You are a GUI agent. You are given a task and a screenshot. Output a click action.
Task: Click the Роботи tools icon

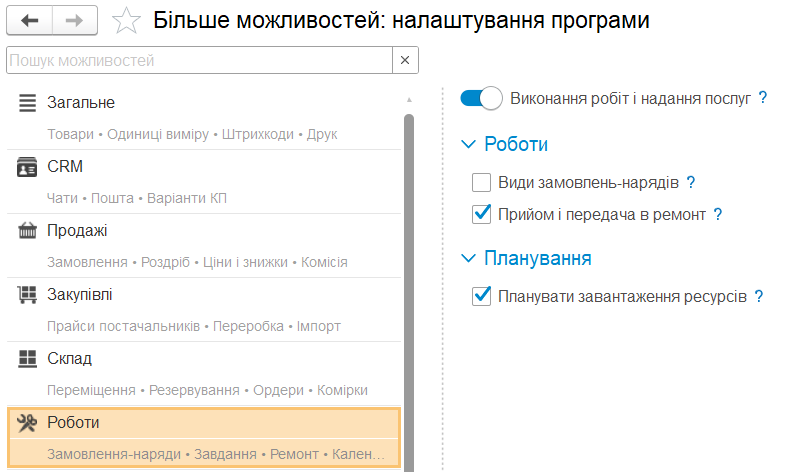[27, 423]
